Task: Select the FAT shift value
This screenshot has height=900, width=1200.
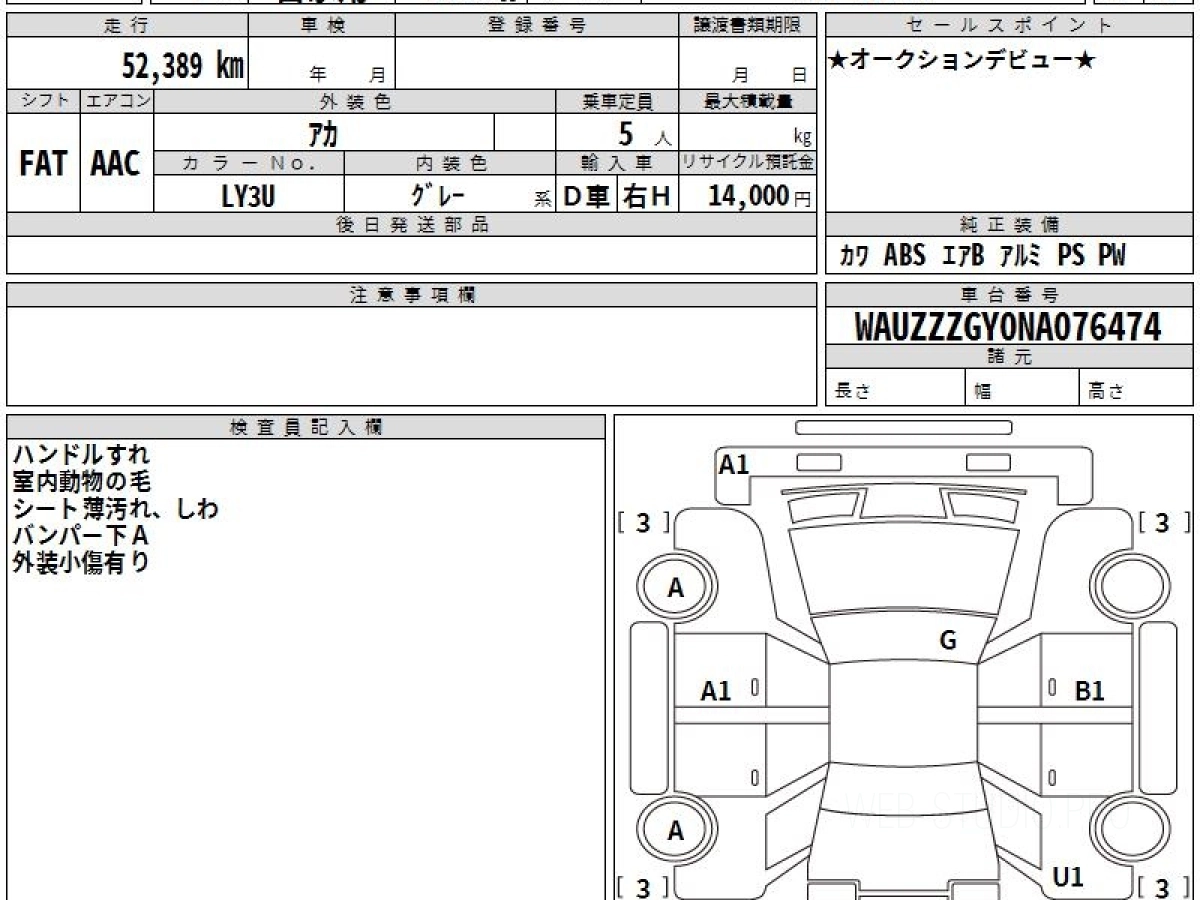Action: (x=43, y=163)
